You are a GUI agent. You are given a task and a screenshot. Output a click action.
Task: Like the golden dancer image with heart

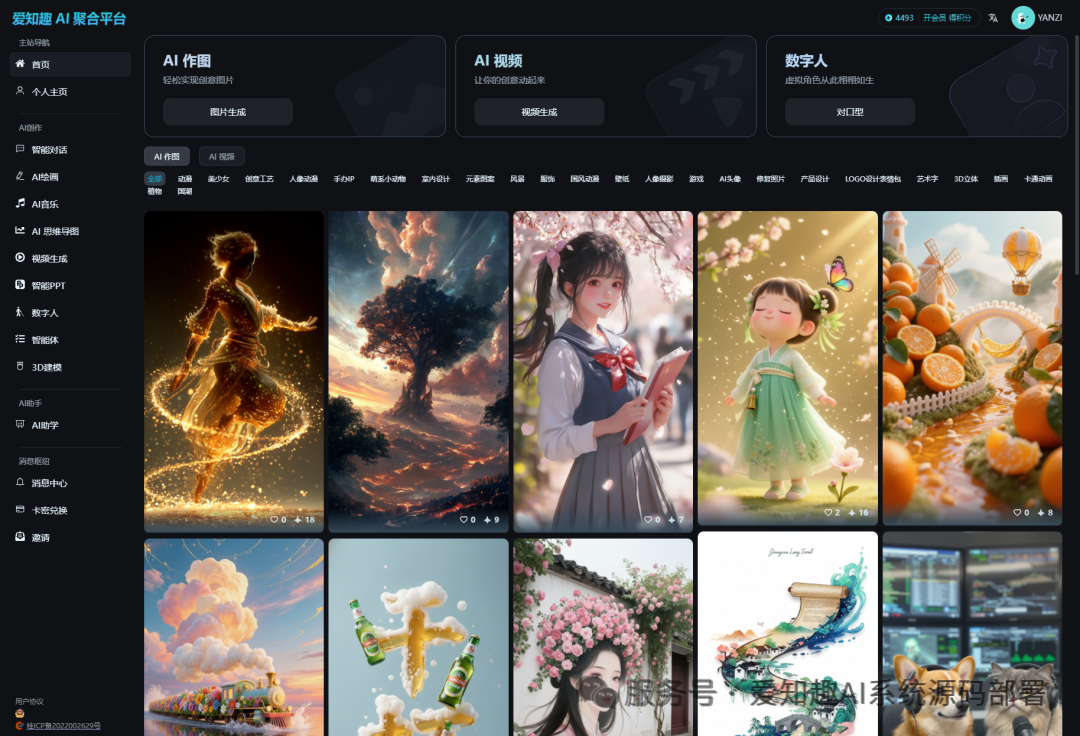pyautogui.click(x=273, y=520)
